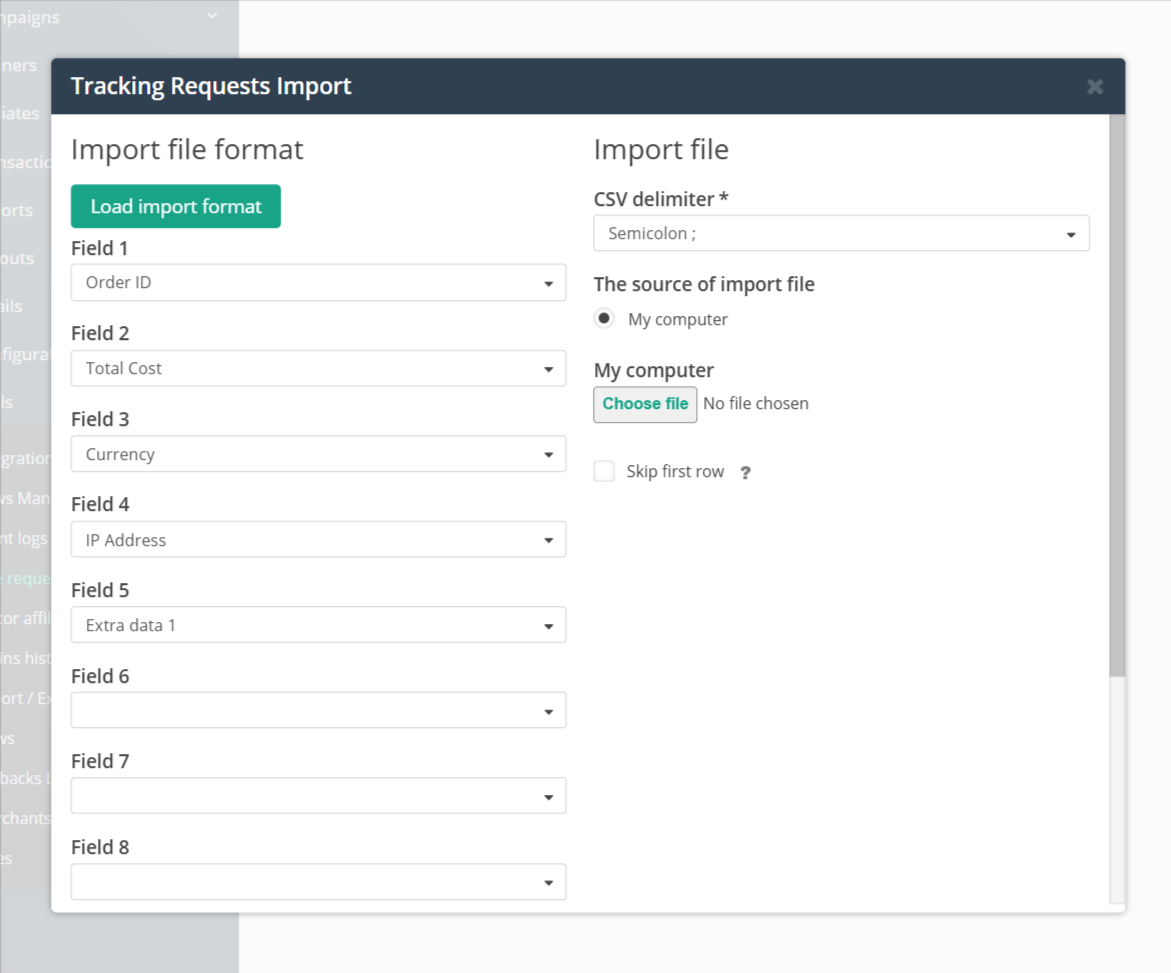Collapse the Campaigns section in the sidebar

(210, 17)
